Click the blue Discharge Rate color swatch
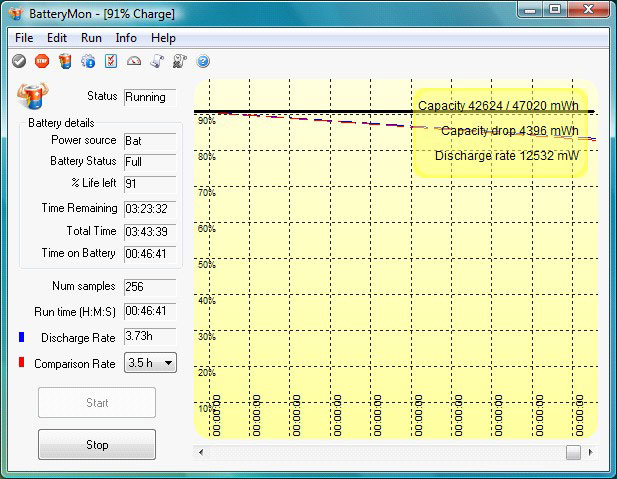The image size is (617, 479). (21, 337)
